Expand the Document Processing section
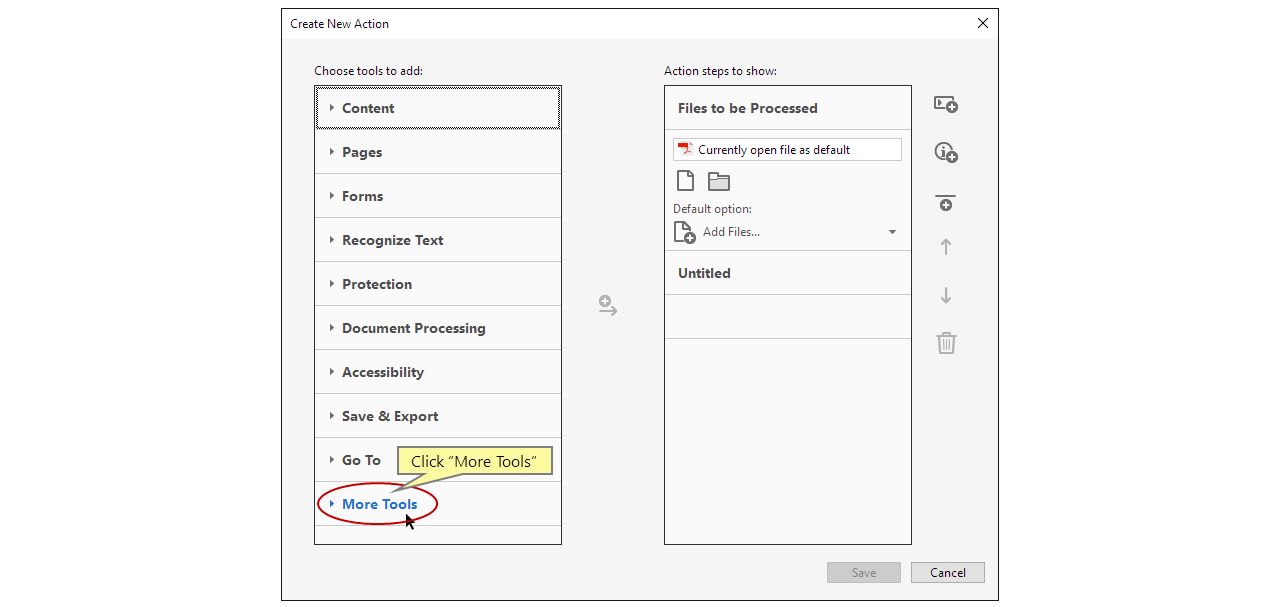The image size is (1279, 607). tap(414, 327)
